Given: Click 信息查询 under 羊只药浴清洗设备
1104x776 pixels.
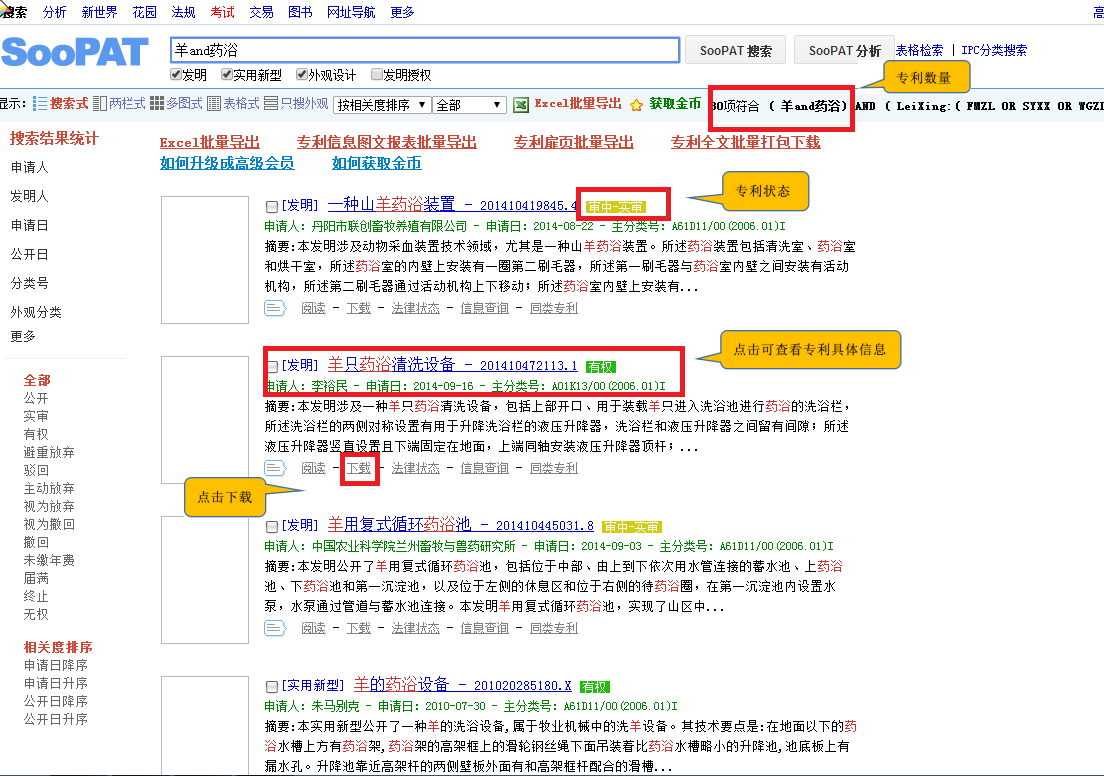Looking at the screenshot, I should pos(484,468).
